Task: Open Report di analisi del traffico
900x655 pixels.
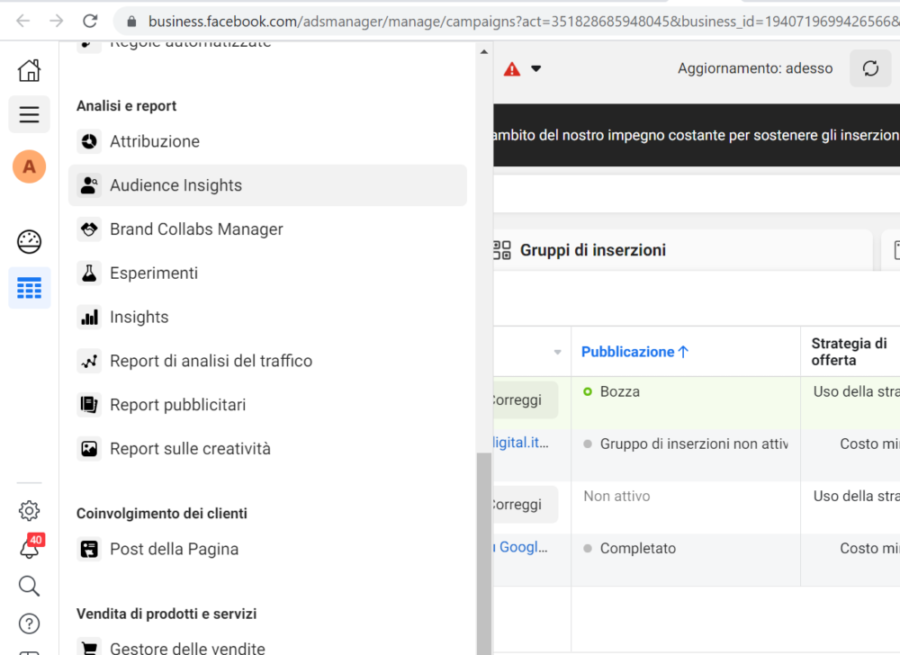Action: (x=267, y=361)
